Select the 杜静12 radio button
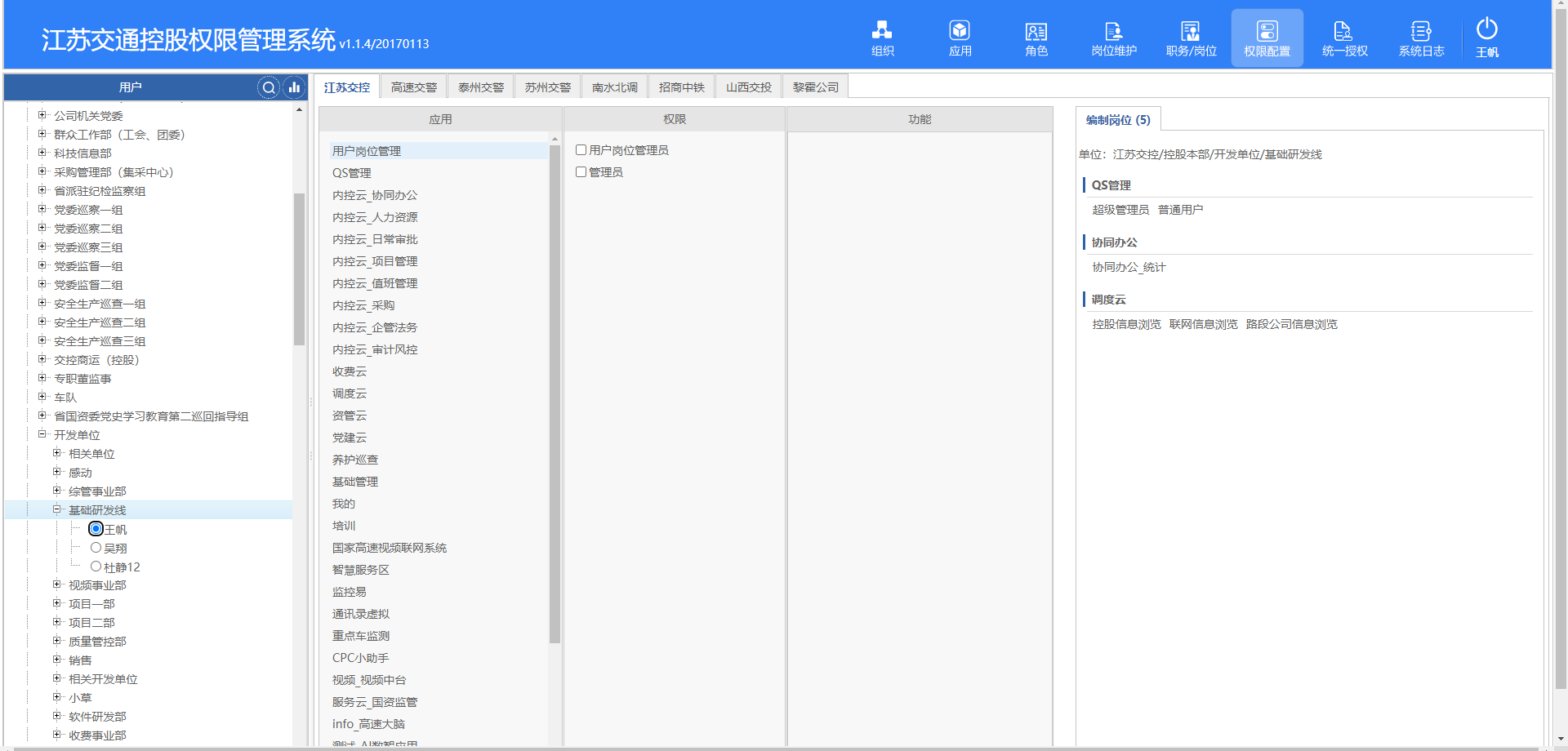1568x751 pixels. pyautogui.click(x=96, y=567)
